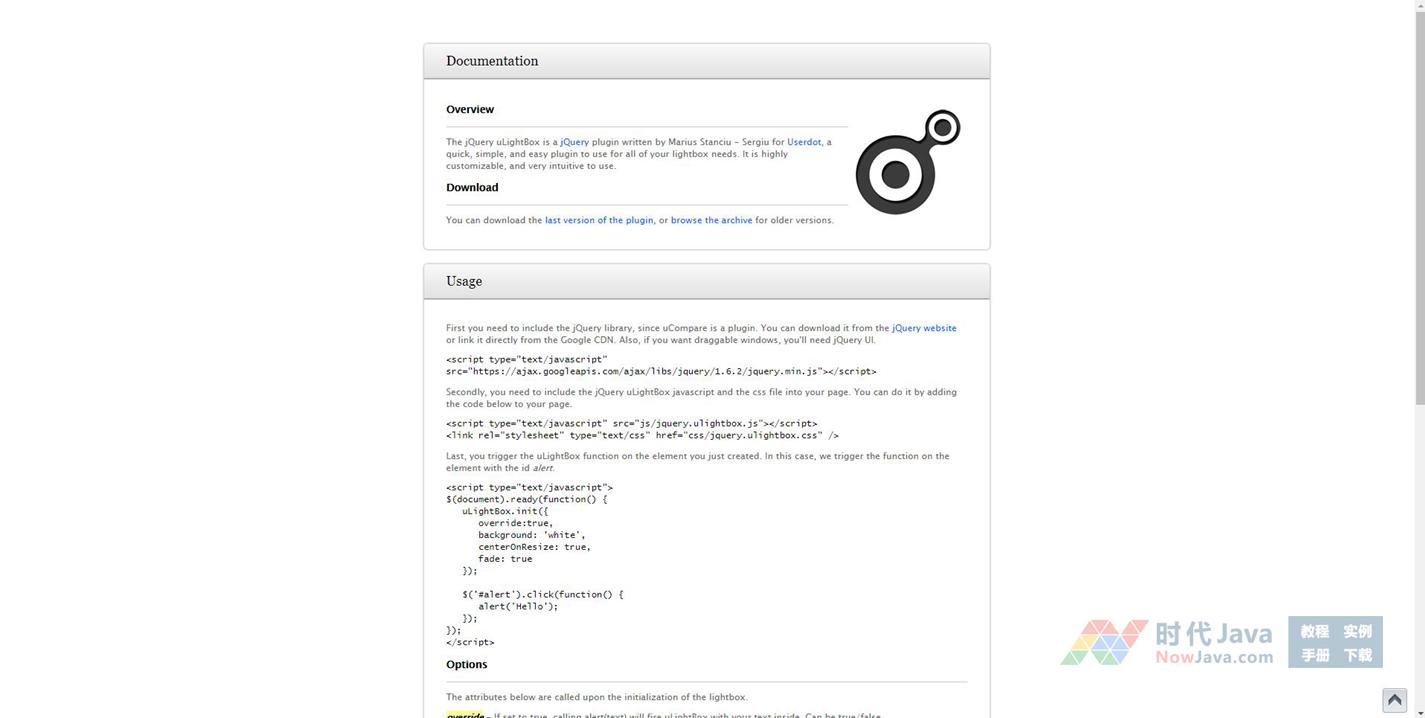Click the uLightBox circular logo image
This screenshot has width=1425, height=718.
click(x=907, y=162)
